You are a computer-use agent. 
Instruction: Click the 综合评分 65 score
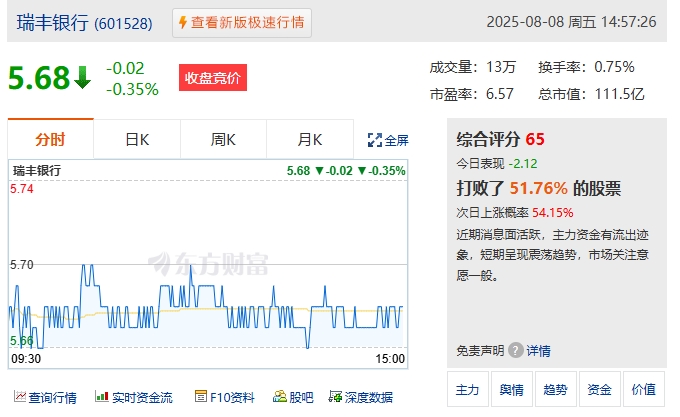click(500, 139)
